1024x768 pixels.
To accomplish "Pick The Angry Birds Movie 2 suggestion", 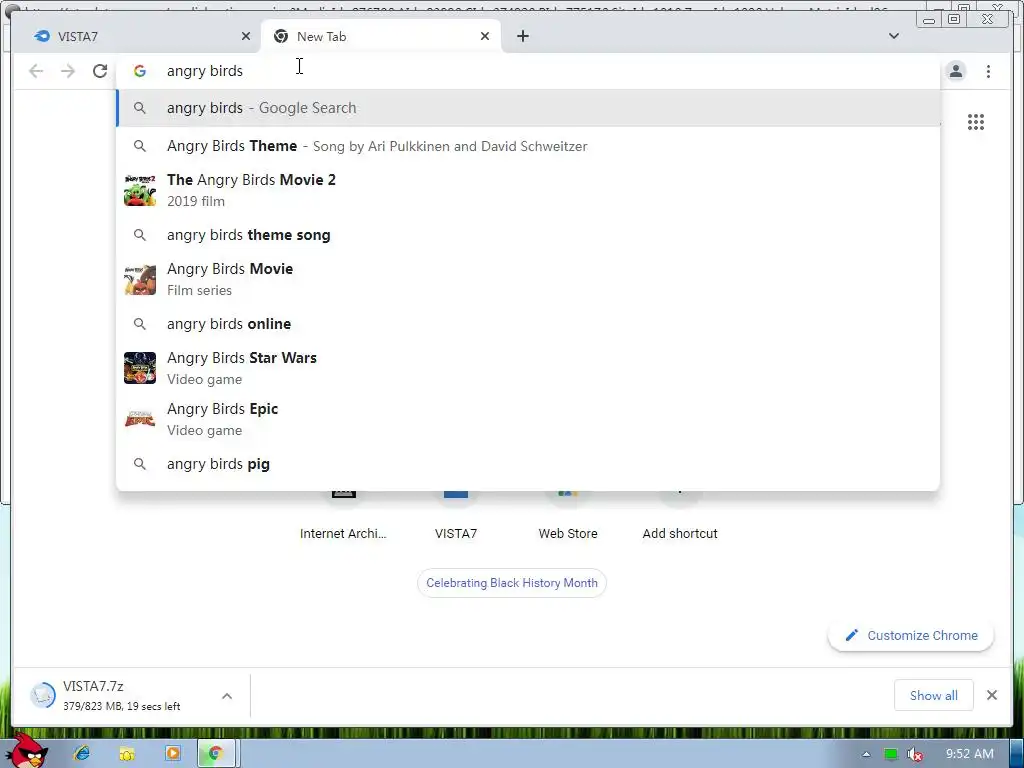I will pos(528,190).
